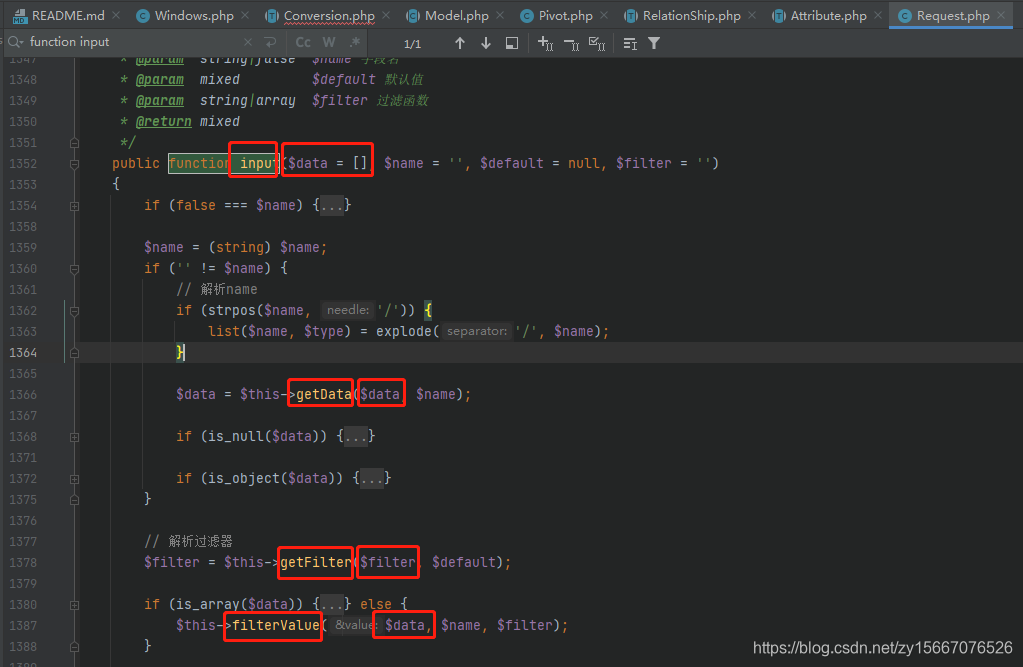Image resolution: width=1023 pixels, height=667 pixels.
Task: Expand is_null block at line 1368
Action: click(74, 437)
